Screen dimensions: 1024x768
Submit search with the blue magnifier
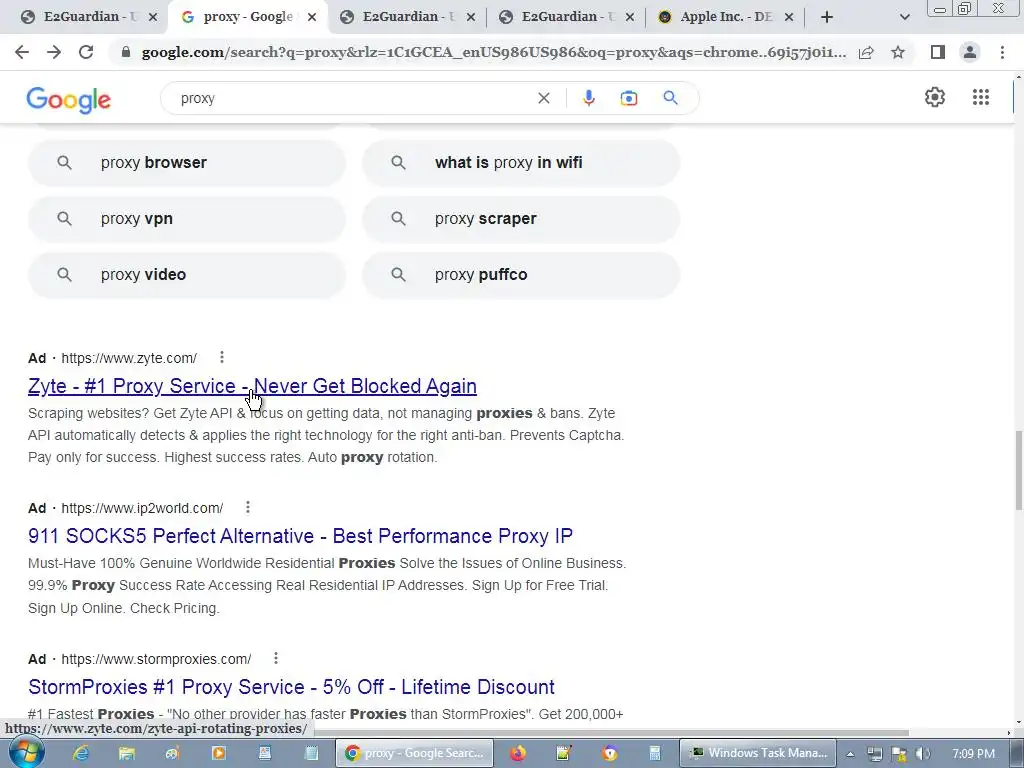click(x=670, y=98)
